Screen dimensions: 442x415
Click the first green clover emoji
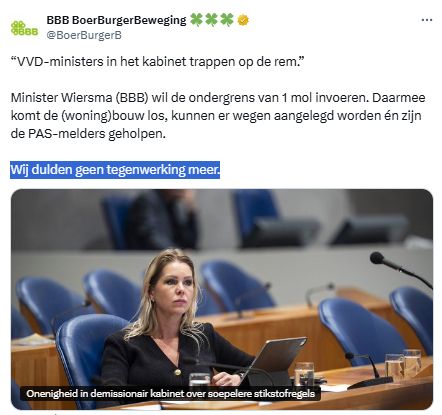(x=196, y=20)
